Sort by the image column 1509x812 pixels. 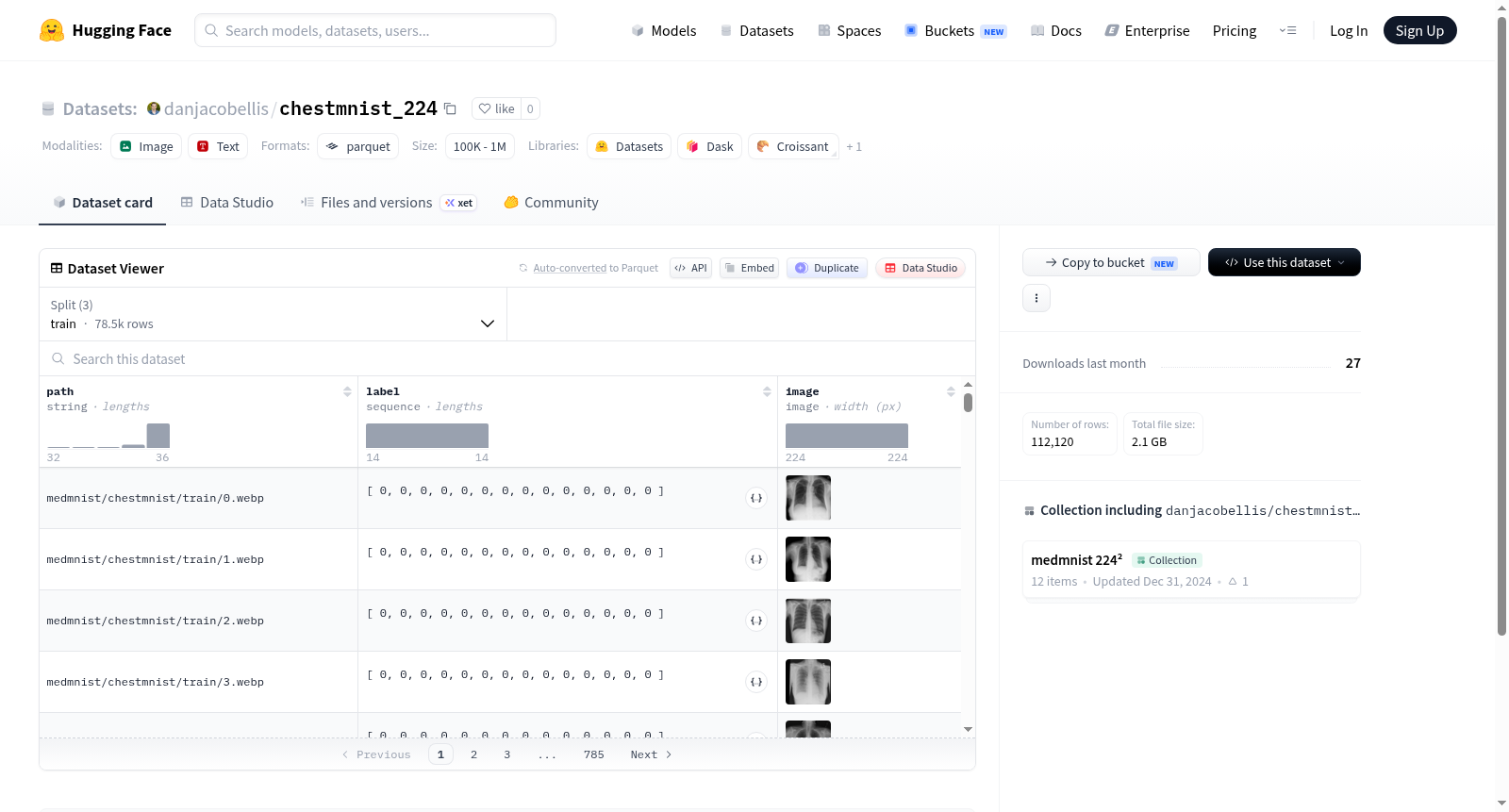coord(951,391)
